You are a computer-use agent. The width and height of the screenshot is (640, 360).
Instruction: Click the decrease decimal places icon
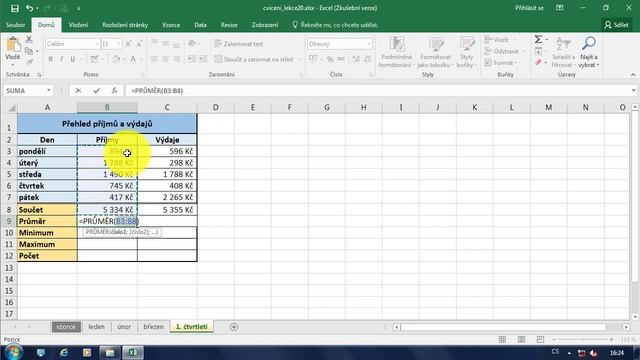point(368,59)
